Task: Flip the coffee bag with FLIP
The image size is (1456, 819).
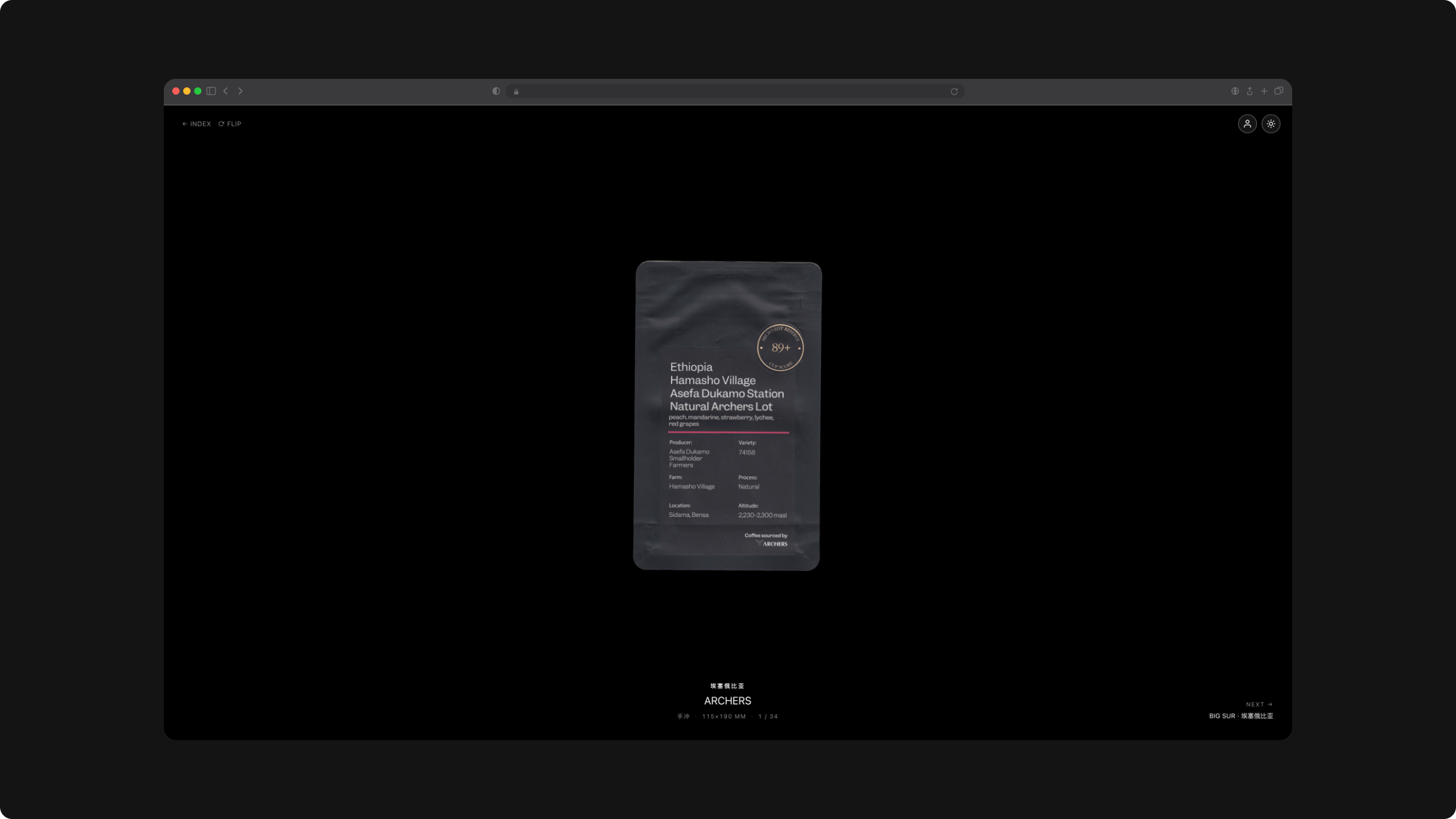Action: 230,124
